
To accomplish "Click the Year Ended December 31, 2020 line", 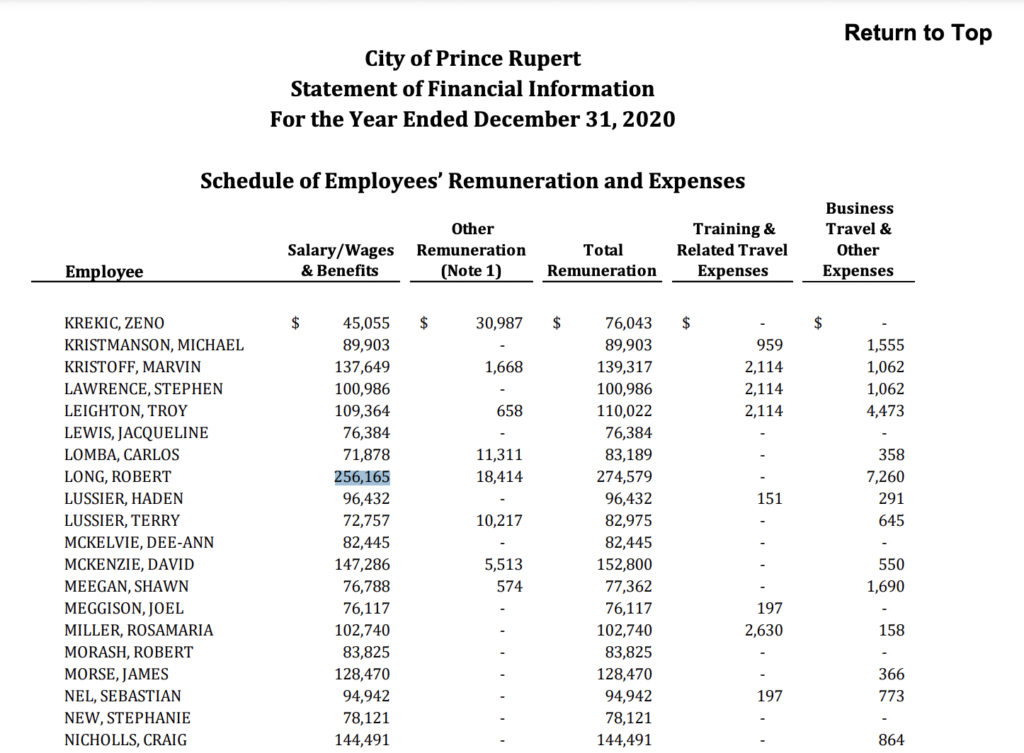I will pyautogui.click(x=473, y=120).
